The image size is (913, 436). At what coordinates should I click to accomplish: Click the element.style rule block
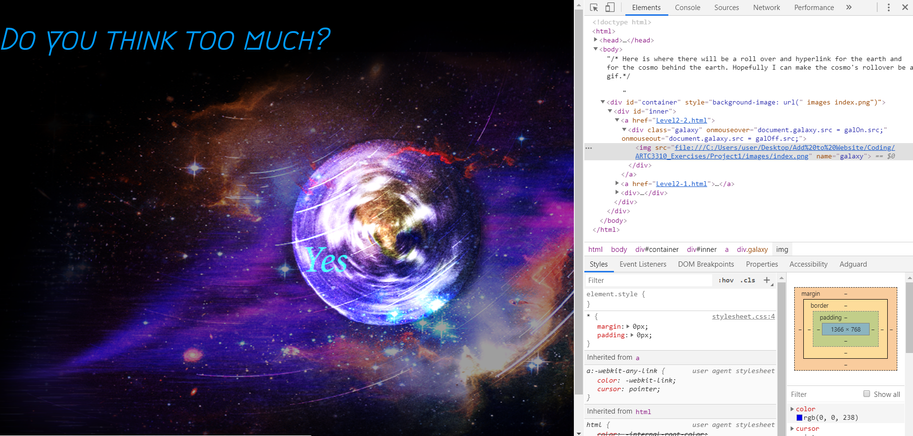pos(680,299)
